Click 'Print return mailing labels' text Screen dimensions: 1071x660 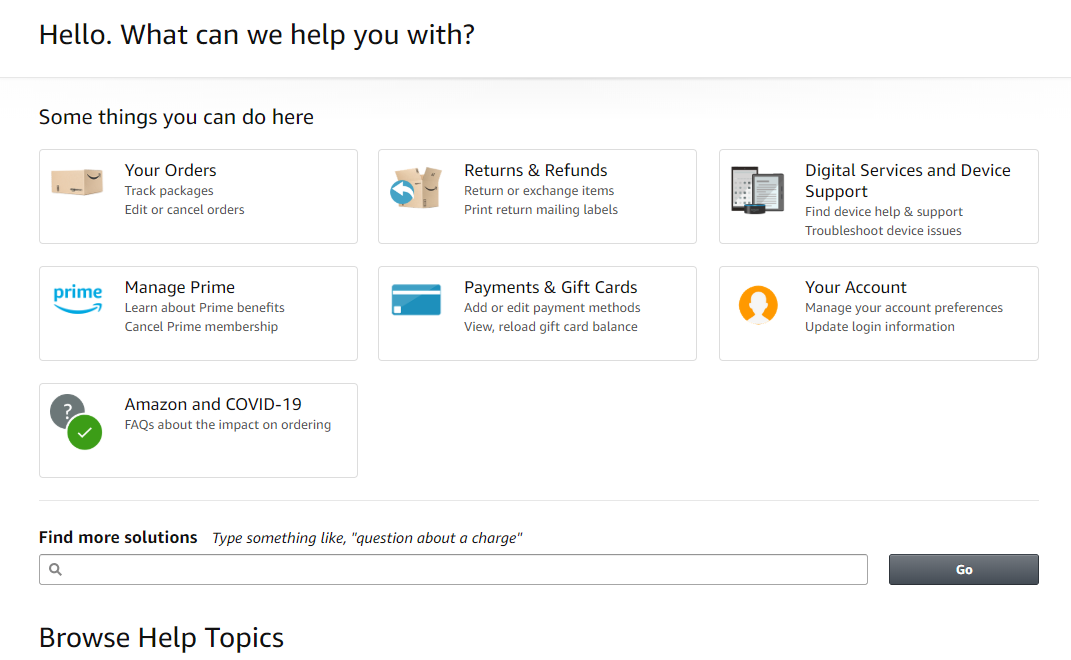click(541, 210)
